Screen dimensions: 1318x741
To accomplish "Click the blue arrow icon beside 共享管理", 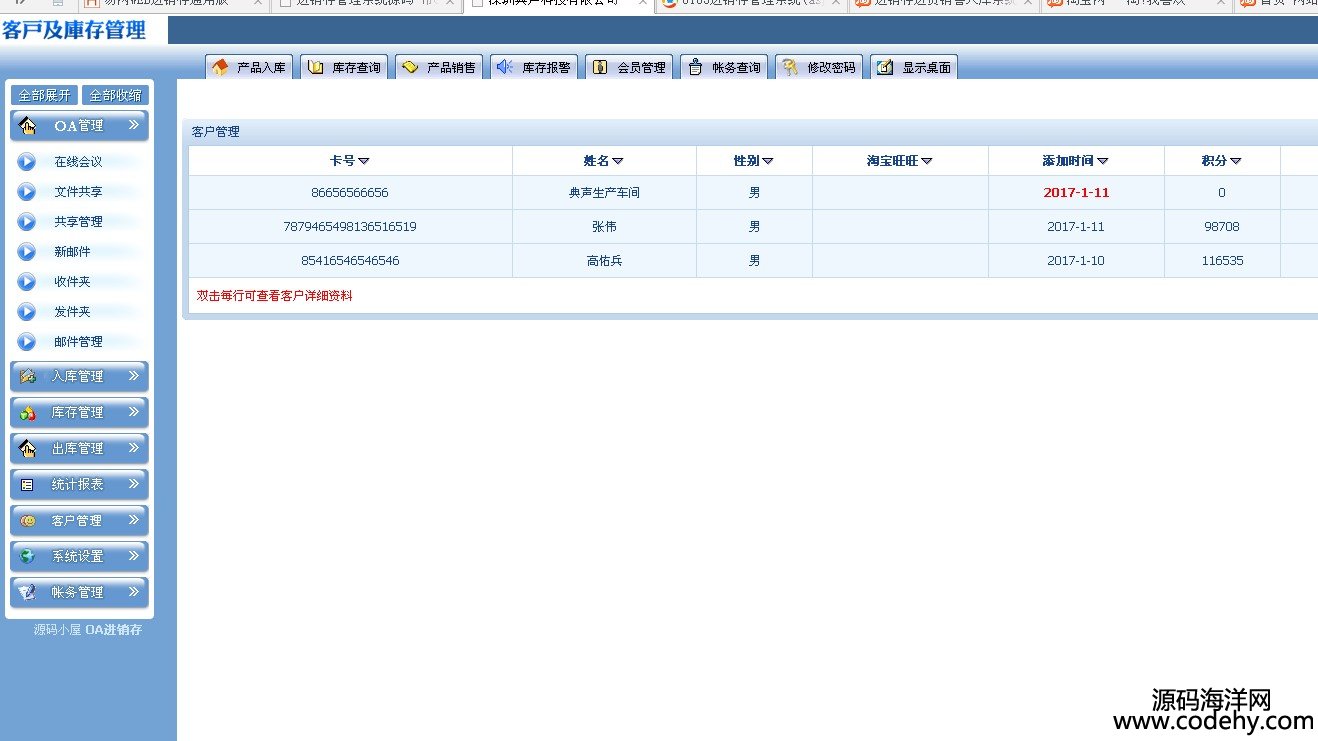I will 27,222.
